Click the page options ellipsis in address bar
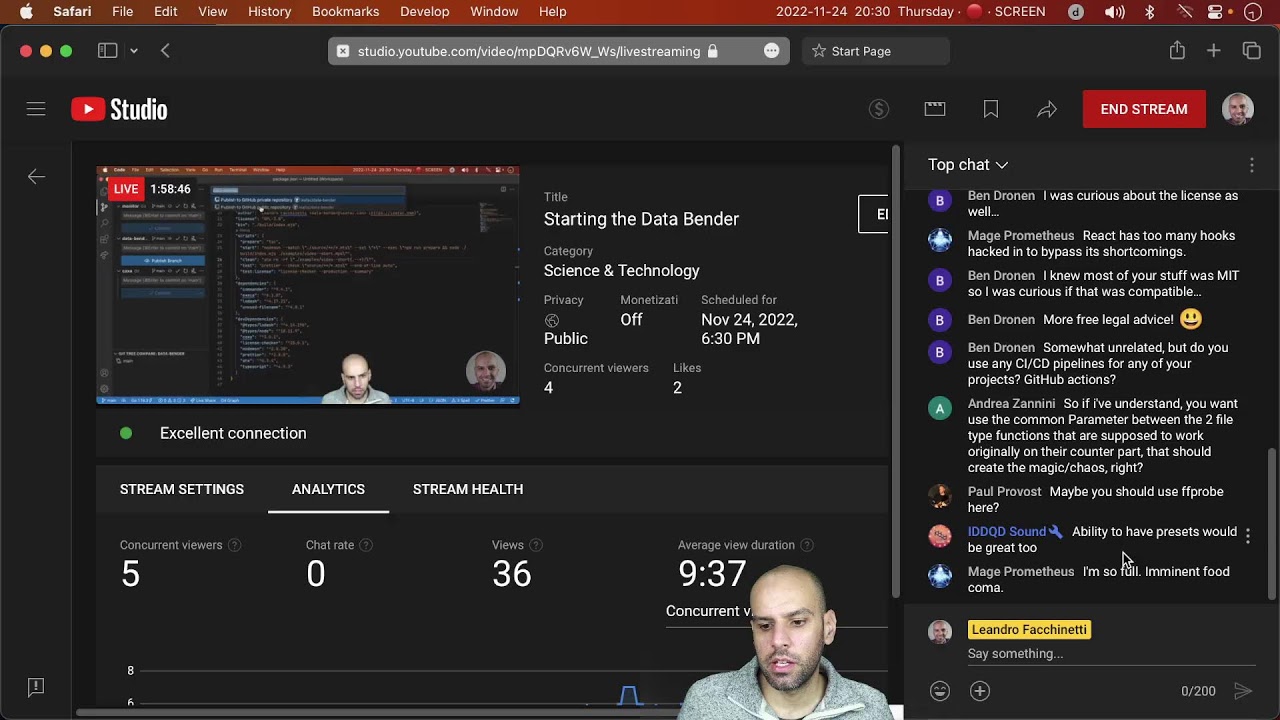 point(772,51)
